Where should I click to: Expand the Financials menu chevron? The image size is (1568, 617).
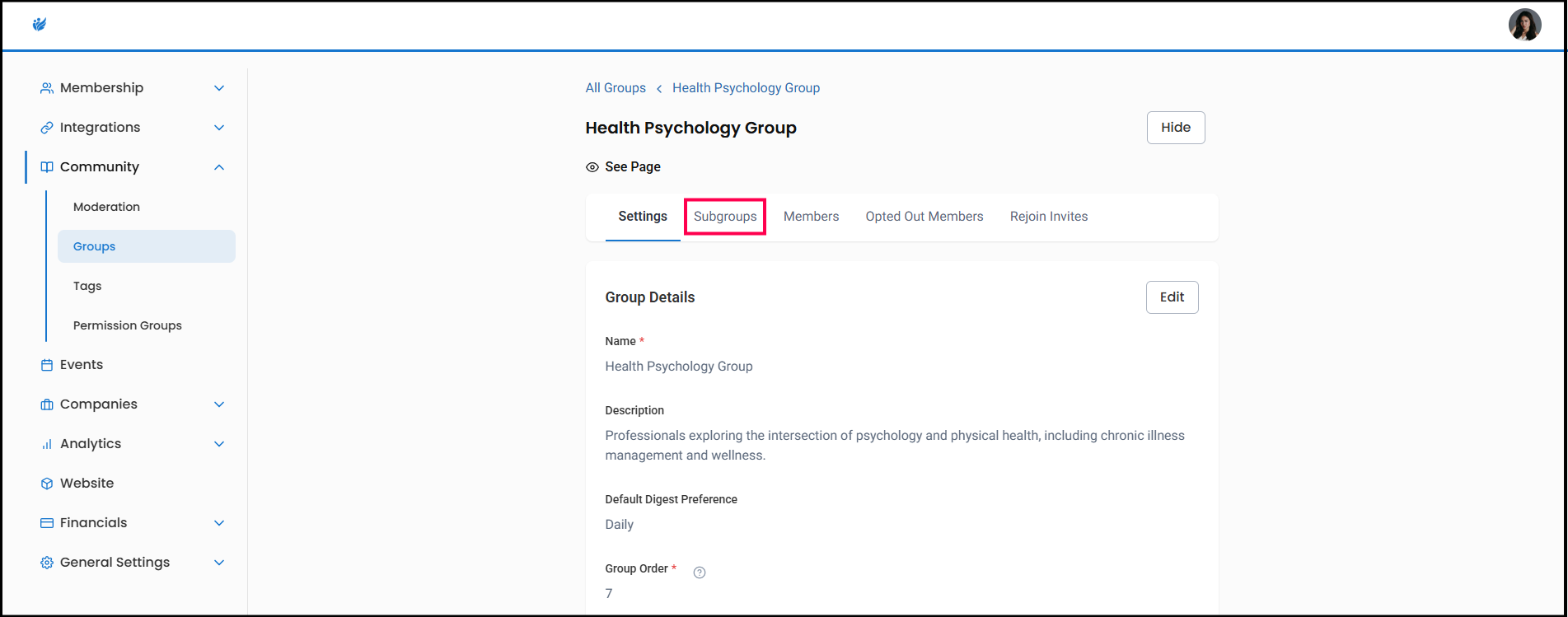(x=219, y=523)
